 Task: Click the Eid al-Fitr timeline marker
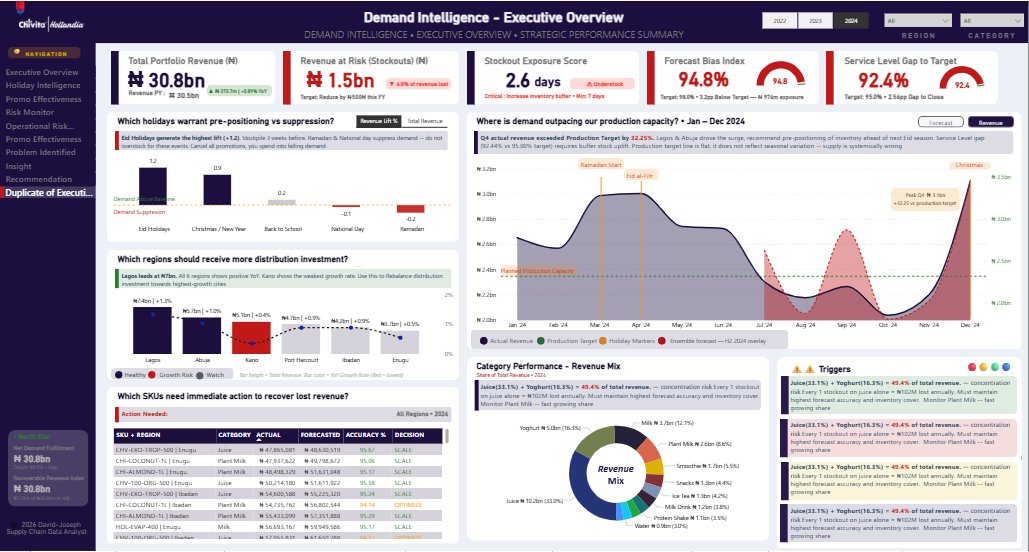tap(640, 176)
